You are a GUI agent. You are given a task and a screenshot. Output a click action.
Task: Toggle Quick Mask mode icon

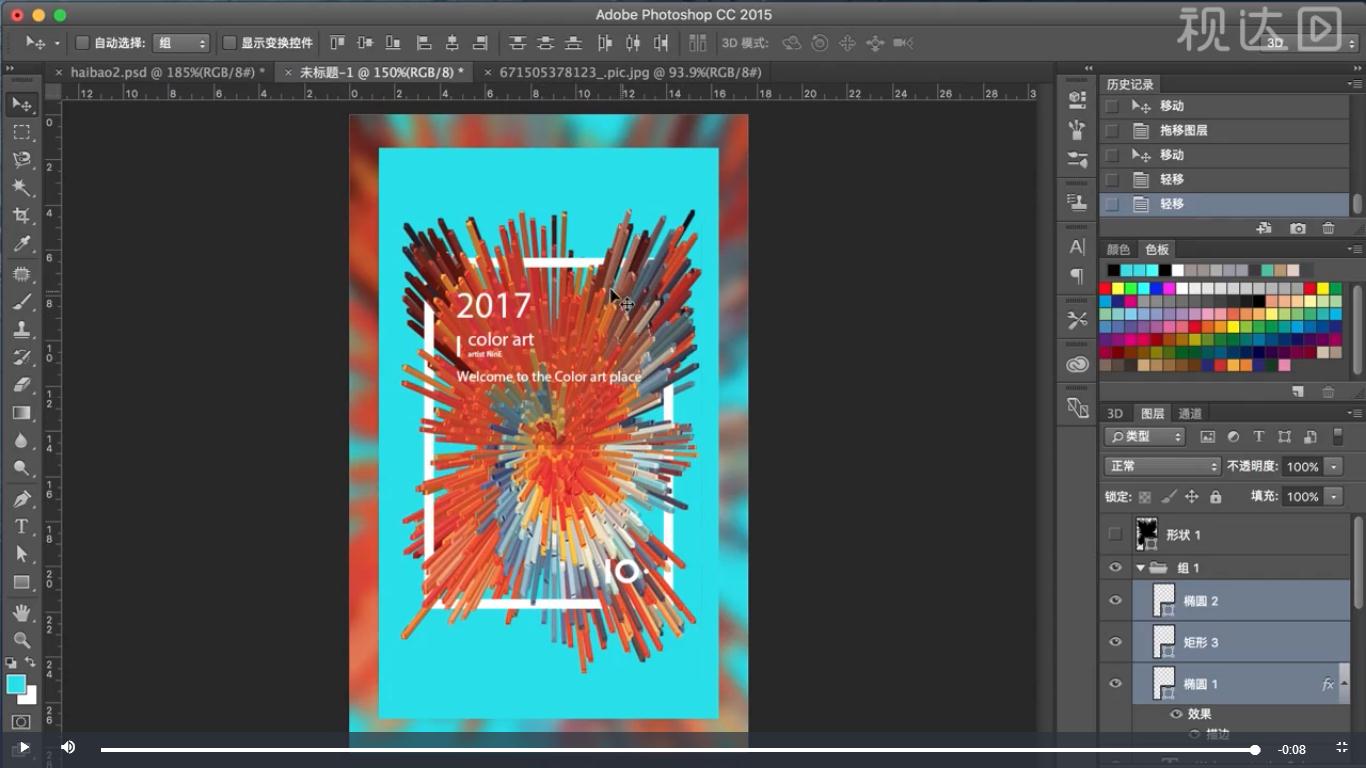[x=21, y=721]
